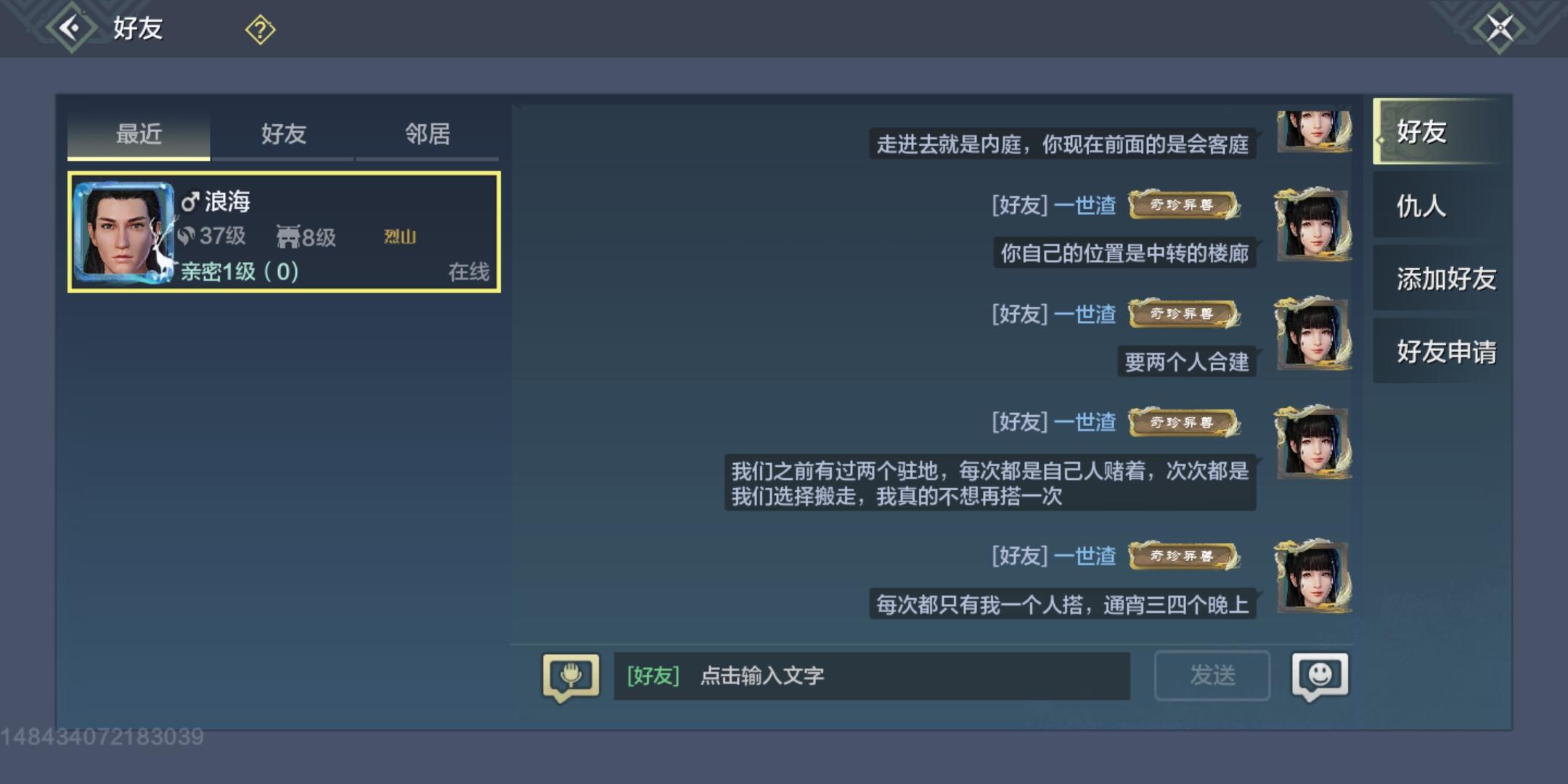
Task: Focus the 点击输入文字 message input field
Action: click(x=872, y=676)
